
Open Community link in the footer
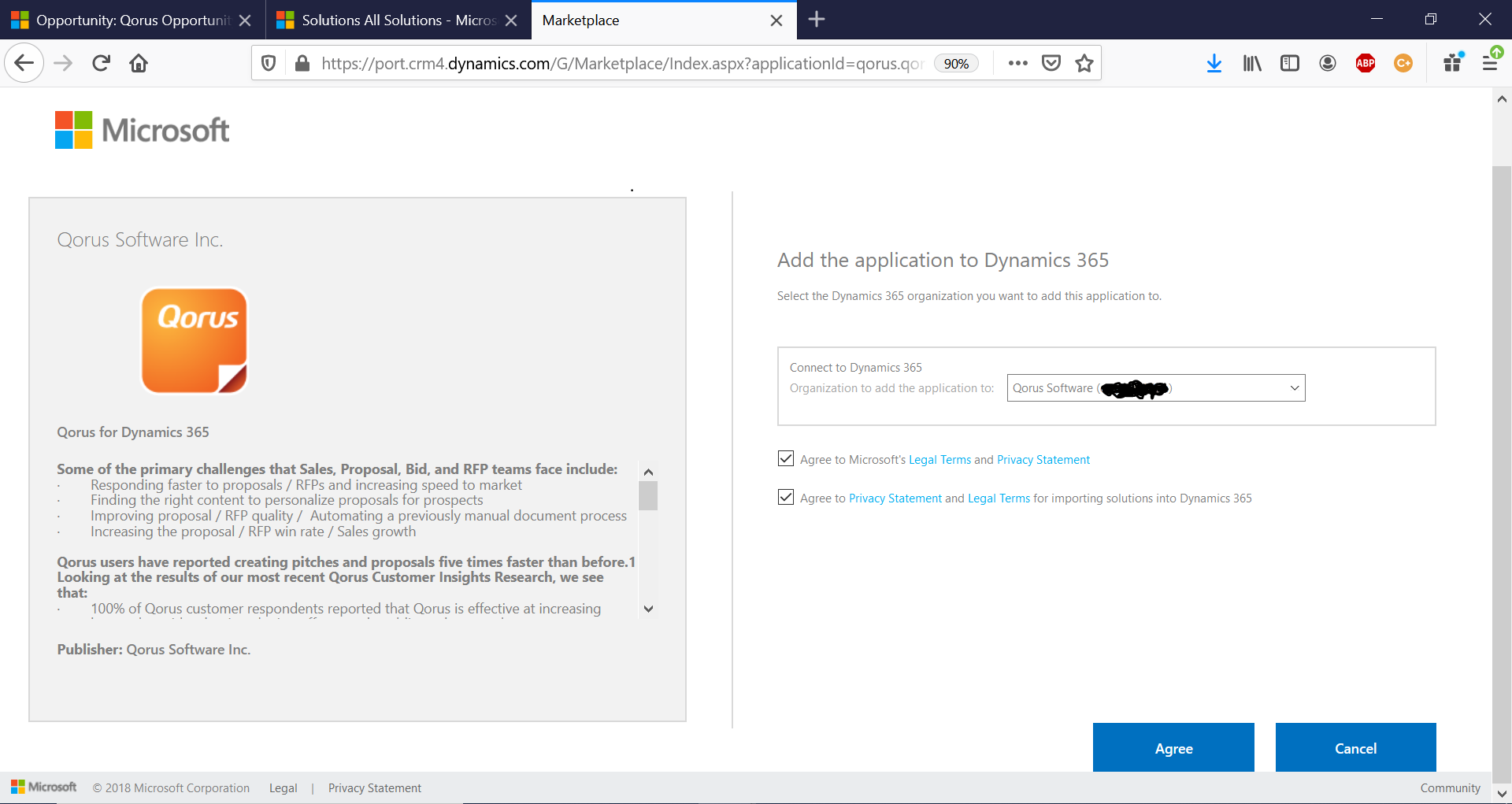[x=1450, y=787]
